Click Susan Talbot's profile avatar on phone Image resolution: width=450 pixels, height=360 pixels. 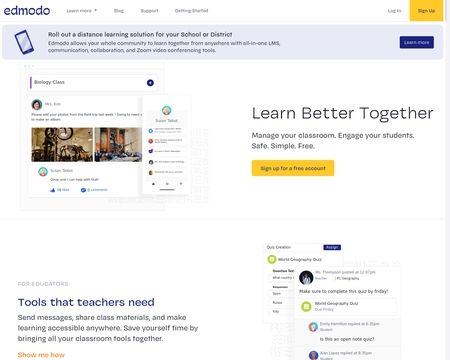(166, 110)
